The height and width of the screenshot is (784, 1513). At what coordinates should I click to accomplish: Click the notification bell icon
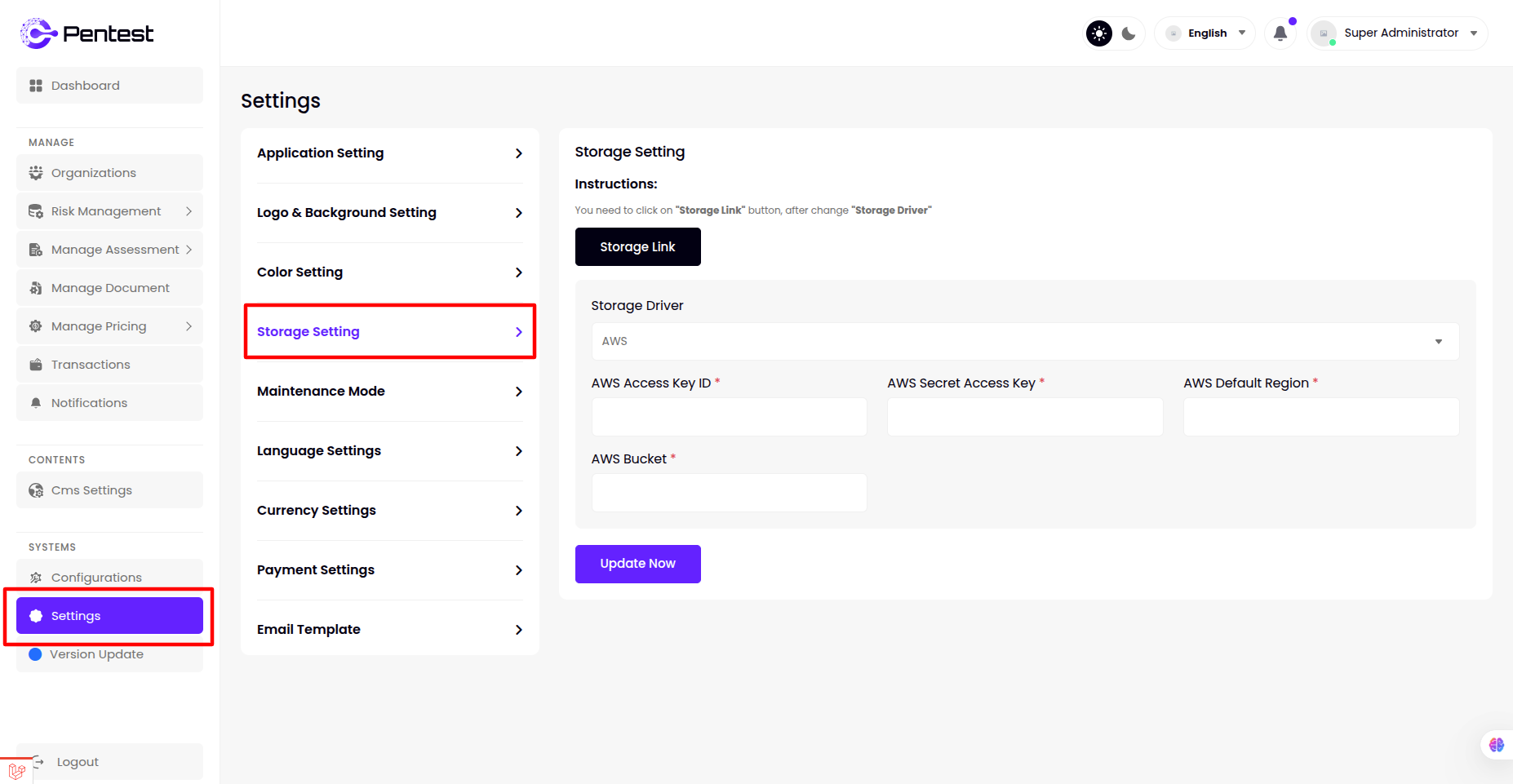(1280, 33)
